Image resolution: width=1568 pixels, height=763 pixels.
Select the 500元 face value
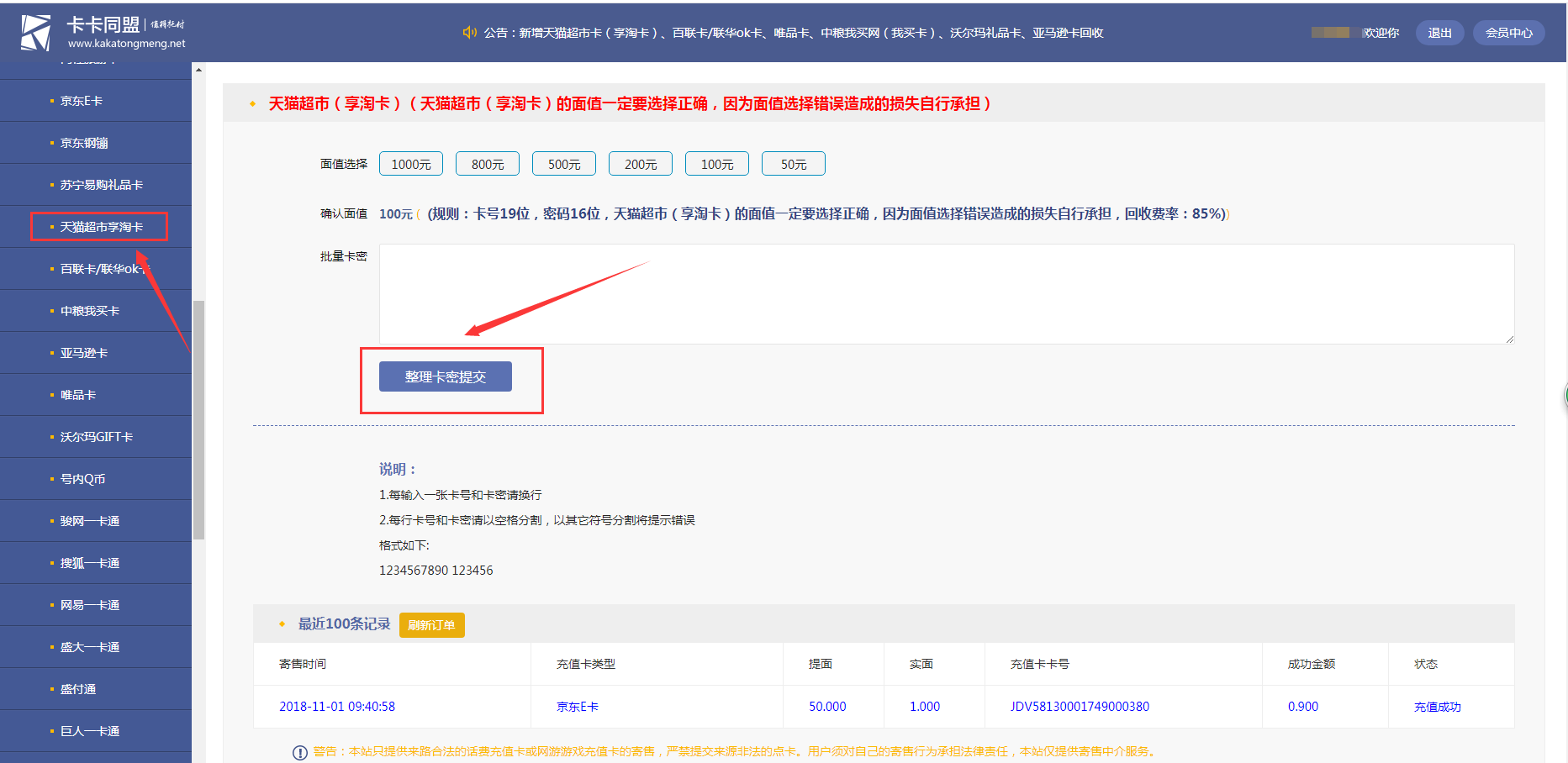click(564, 164)
